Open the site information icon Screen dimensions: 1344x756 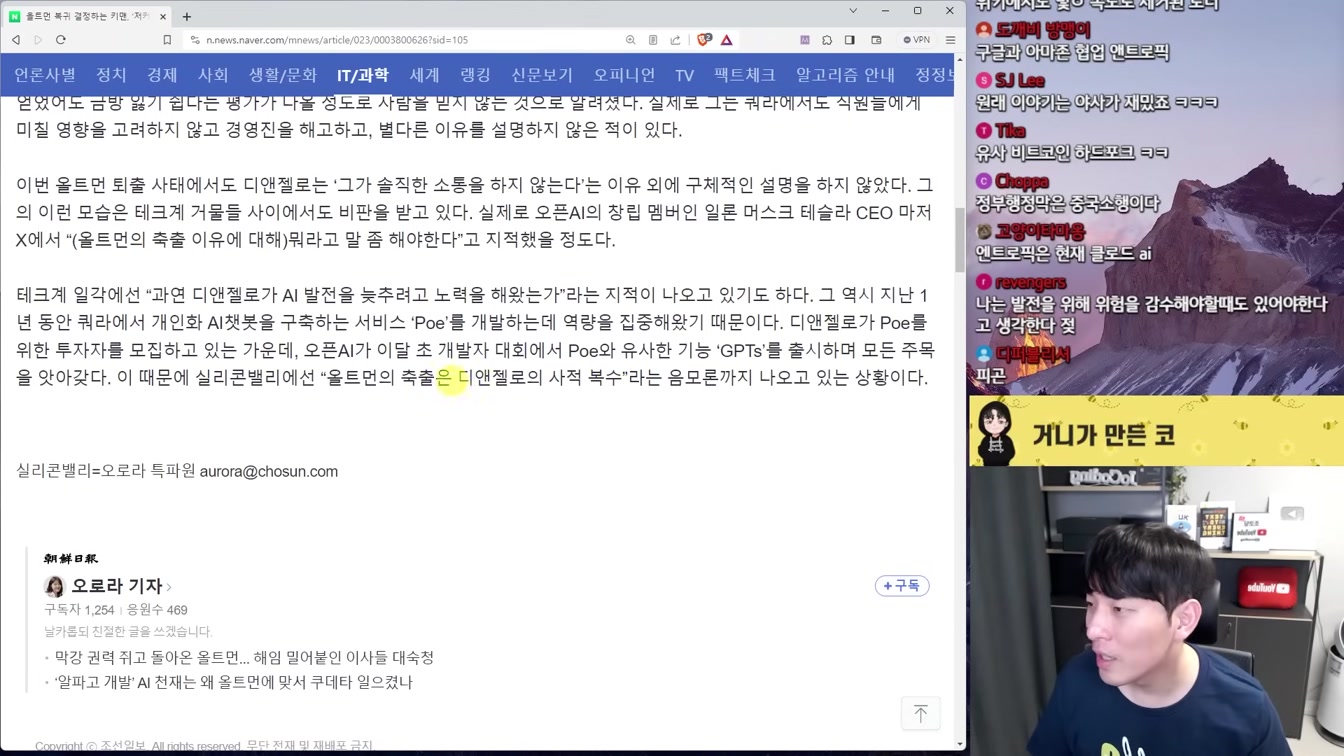195,40
